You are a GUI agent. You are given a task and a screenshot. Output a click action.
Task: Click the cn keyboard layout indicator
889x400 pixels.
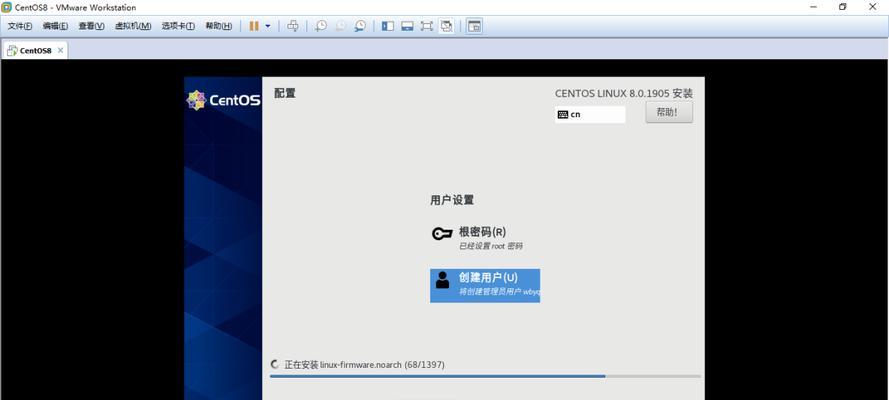coord(590,114)
